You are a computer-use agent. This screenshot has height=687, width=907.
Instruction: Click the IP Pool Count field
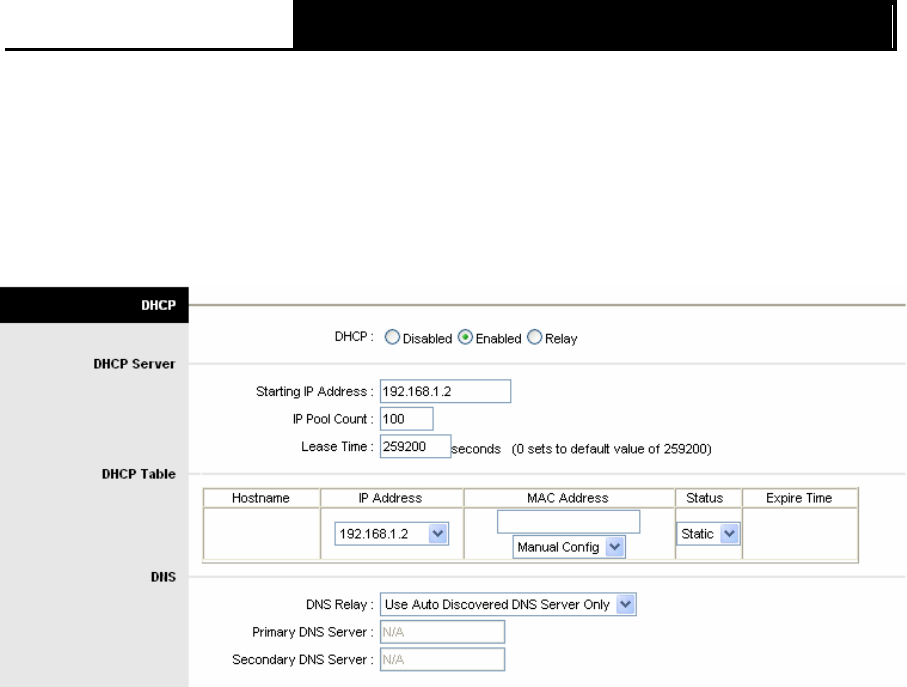(407, 419)
